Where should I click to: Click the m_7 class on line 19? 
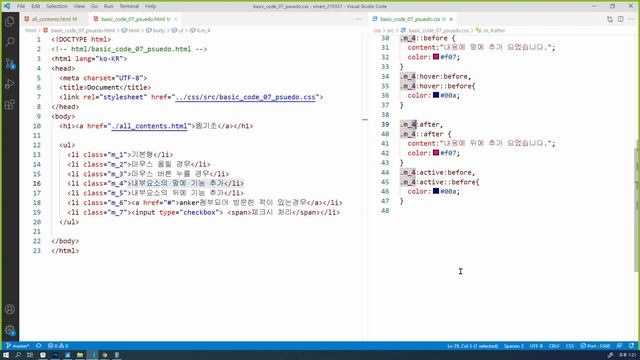(119, 212)
